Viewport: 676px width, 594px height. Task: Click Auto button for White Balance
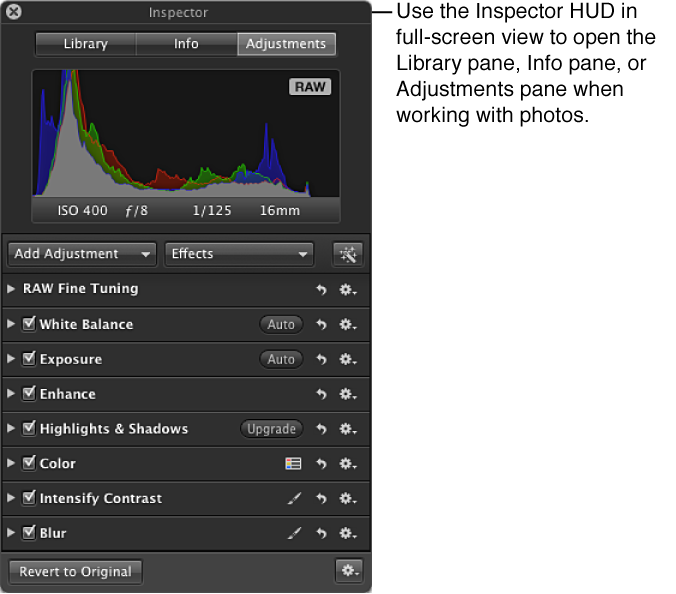[x=281, y=324]
